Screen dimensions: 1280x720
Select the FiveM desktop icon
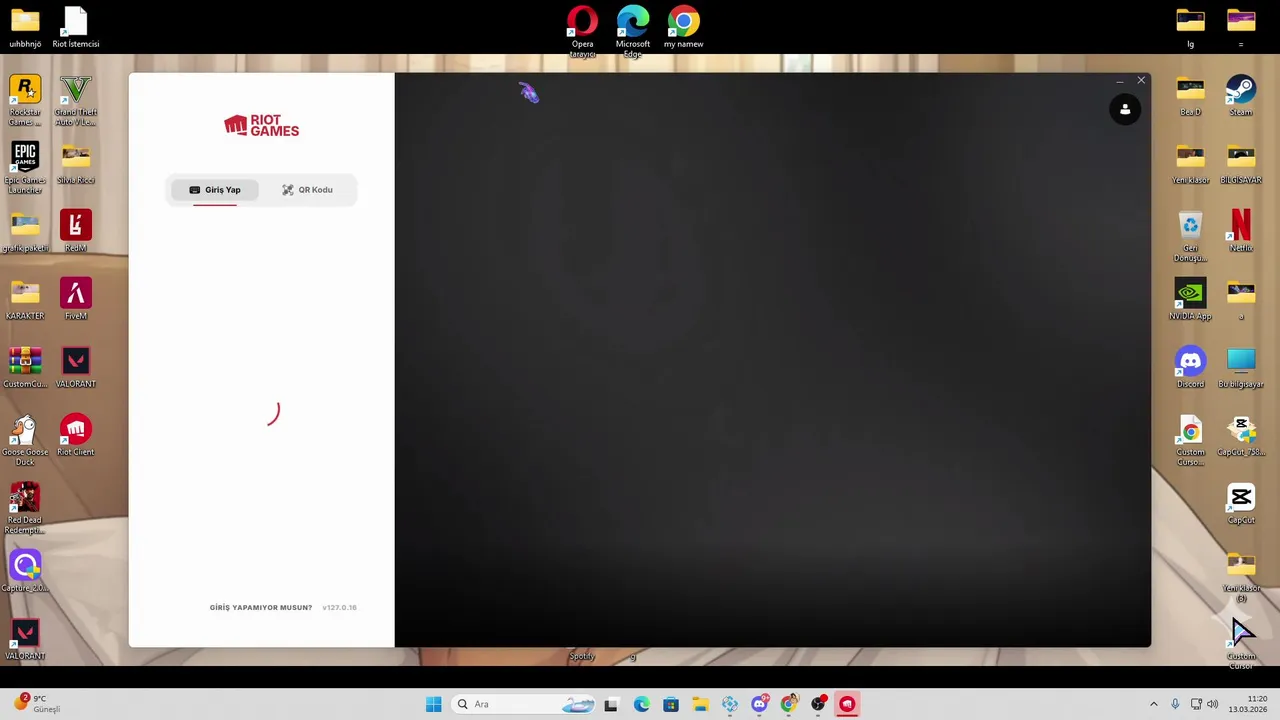click(76, 300)
